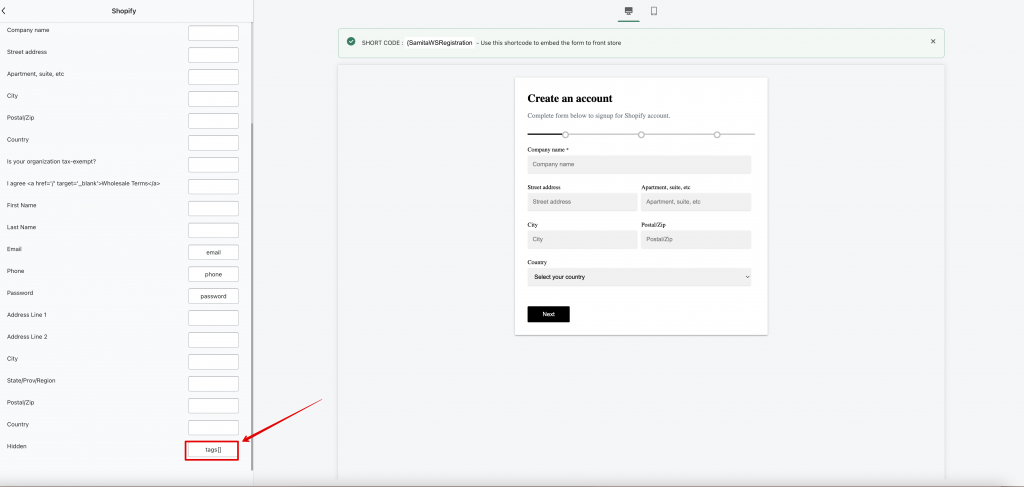Screen dimensions: 1024x487
Task: Go back using the Shopify panel chevron
Action: pyautogui.click(x=4, y=11)
